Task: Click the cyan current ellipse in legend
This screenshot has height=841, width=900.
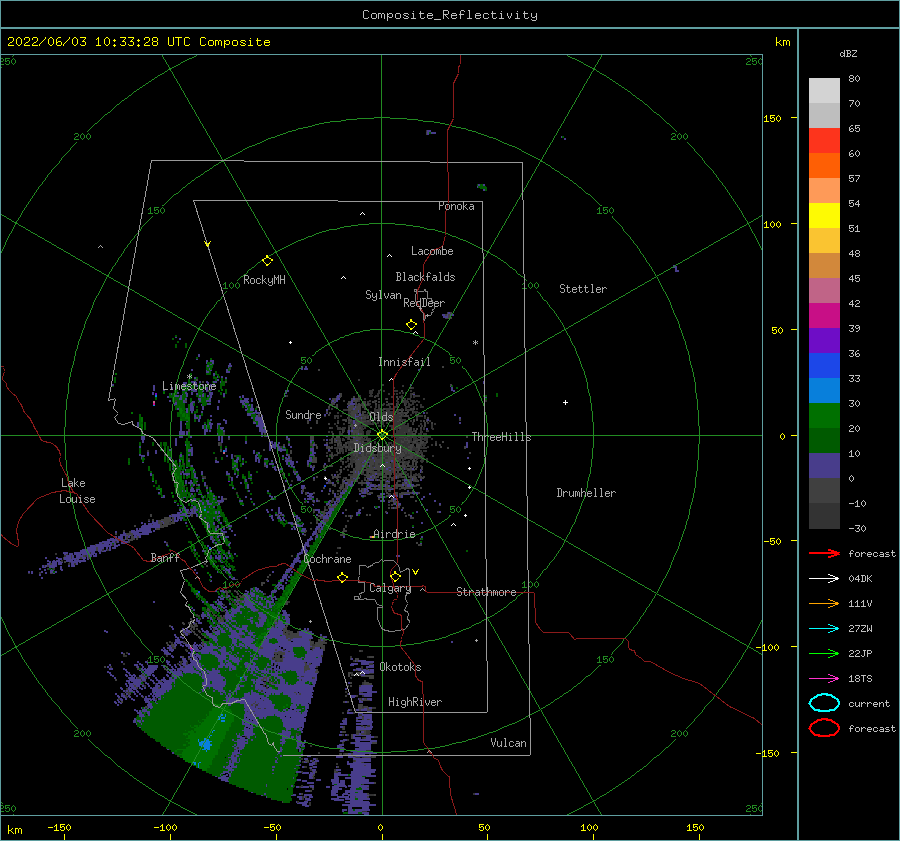Action: [x=824, y=703]
